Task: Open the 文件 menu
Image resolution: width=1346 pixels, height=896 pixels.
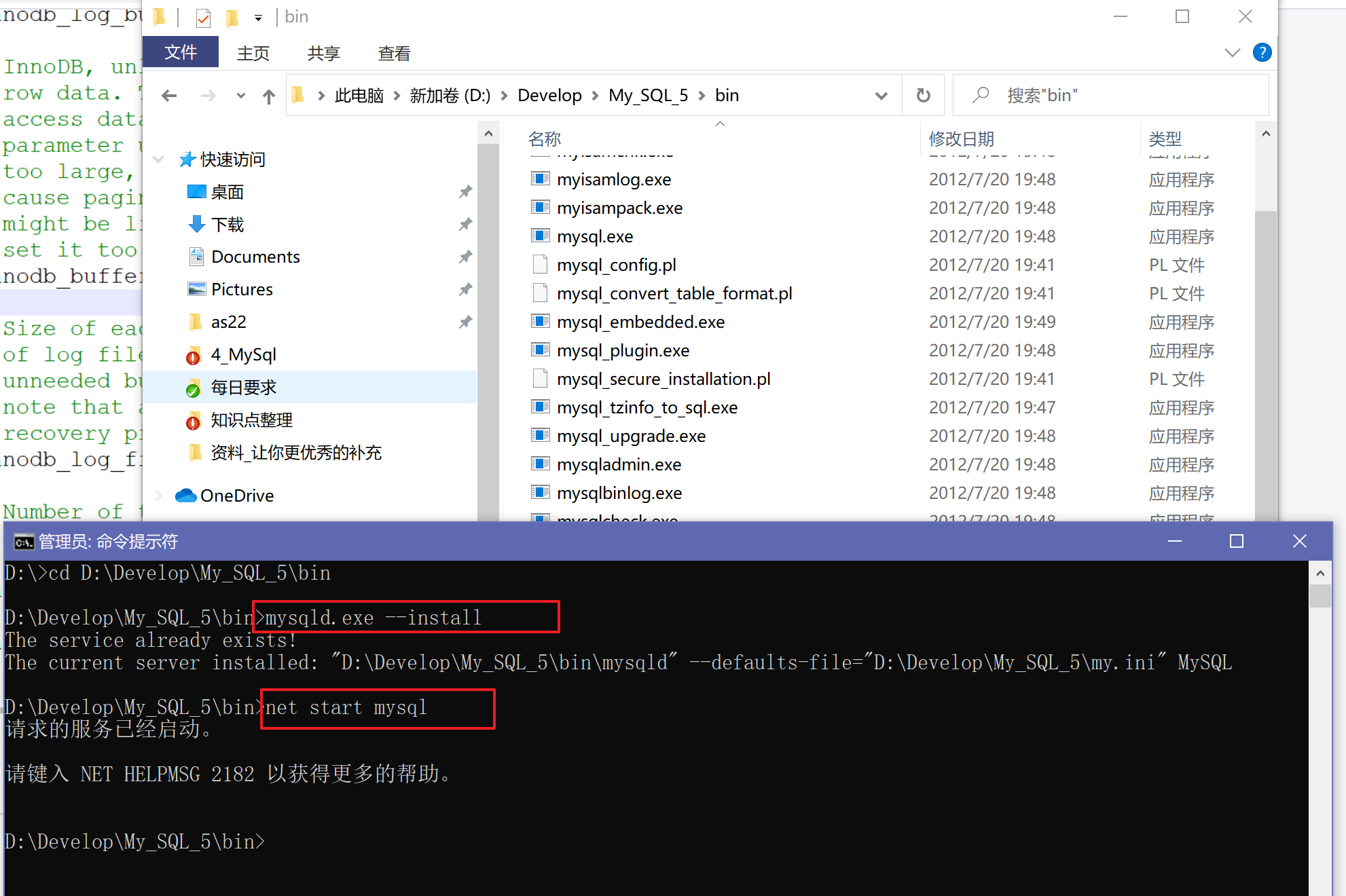Action: (x=180, y=52)
